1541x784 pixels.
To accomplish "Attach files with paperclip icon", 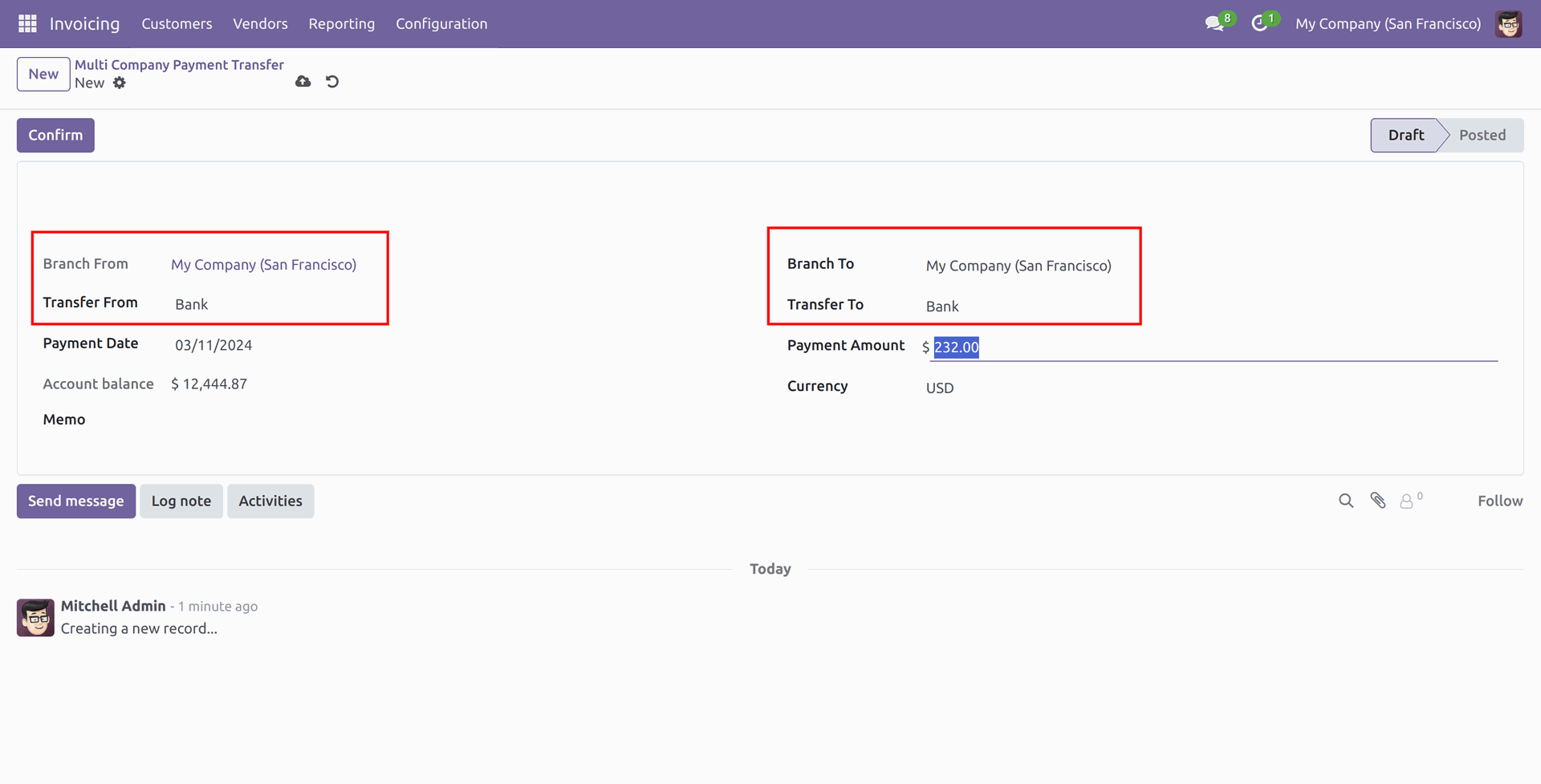I will pos(1378,501).
